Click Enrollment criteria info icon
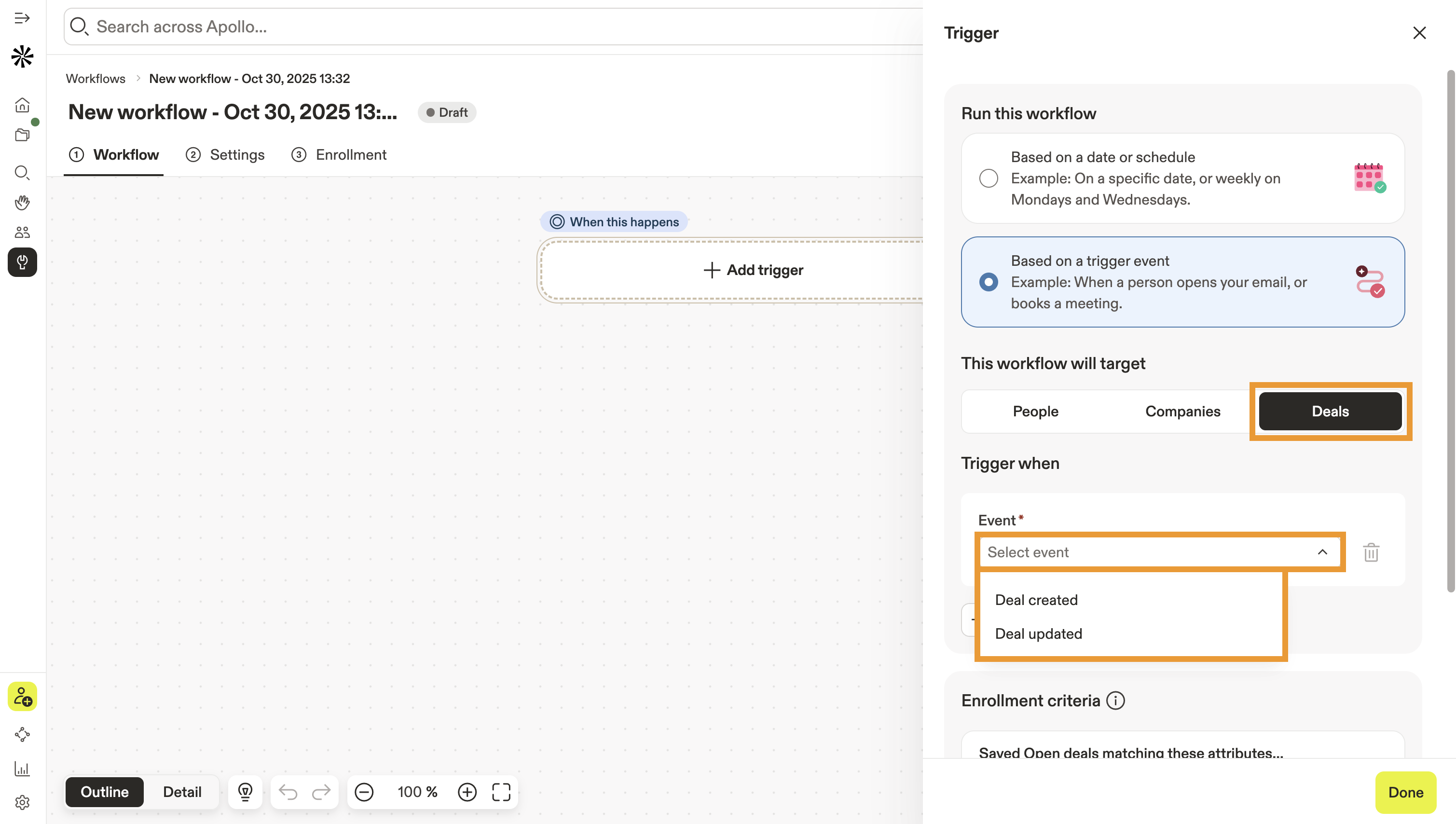This screenshot has height=824, width=1456. point(1115,700)
